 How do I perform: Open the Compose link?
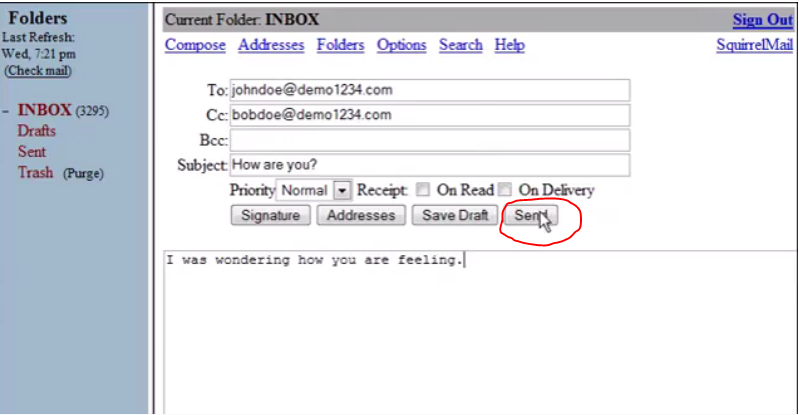tap(195, 45)
